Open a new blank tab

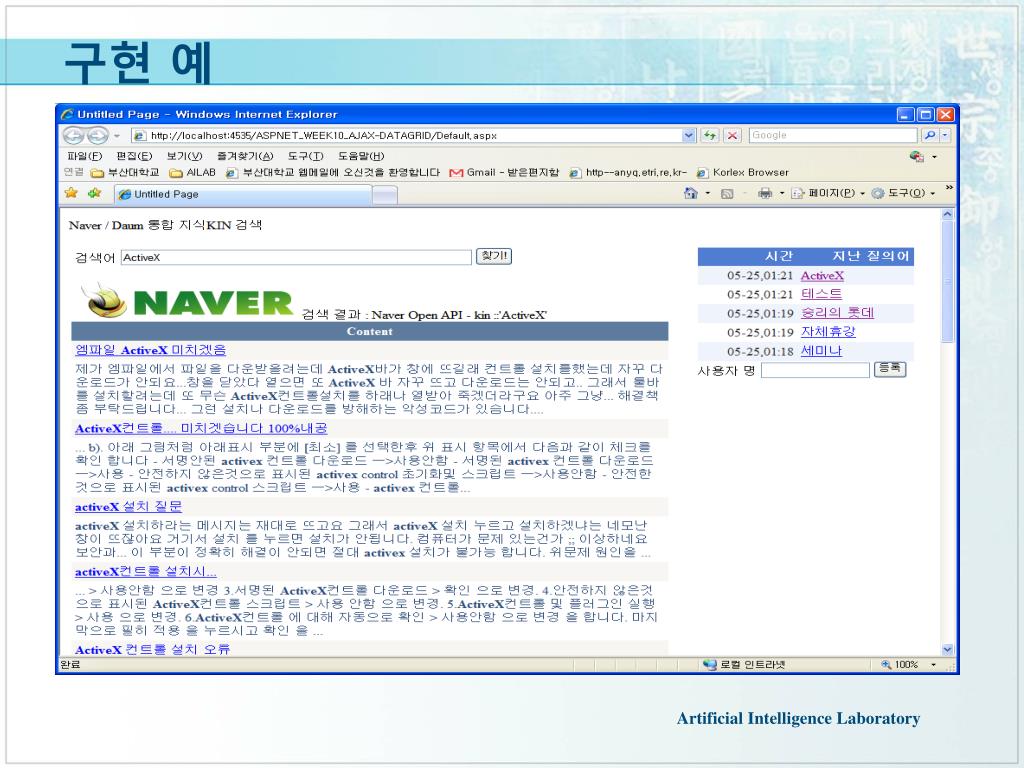coord(385,195)
